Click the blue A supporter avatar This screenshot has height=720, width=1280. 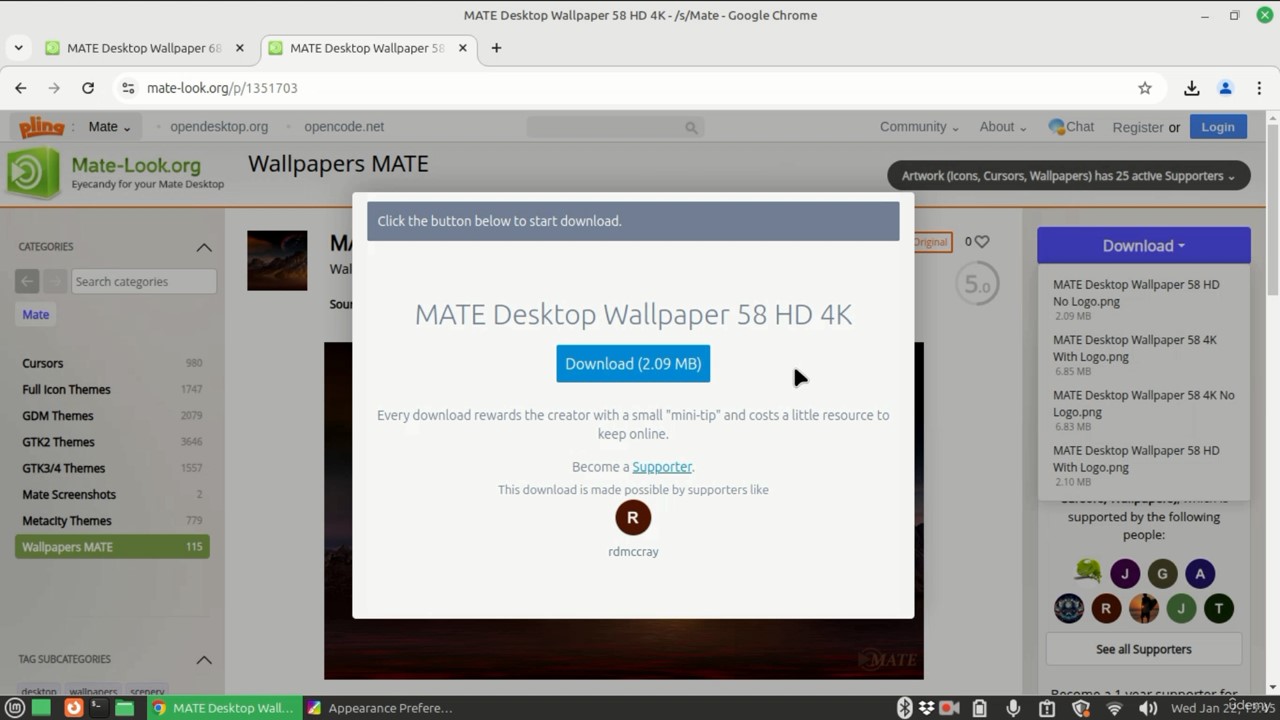tap(1200, 573)
